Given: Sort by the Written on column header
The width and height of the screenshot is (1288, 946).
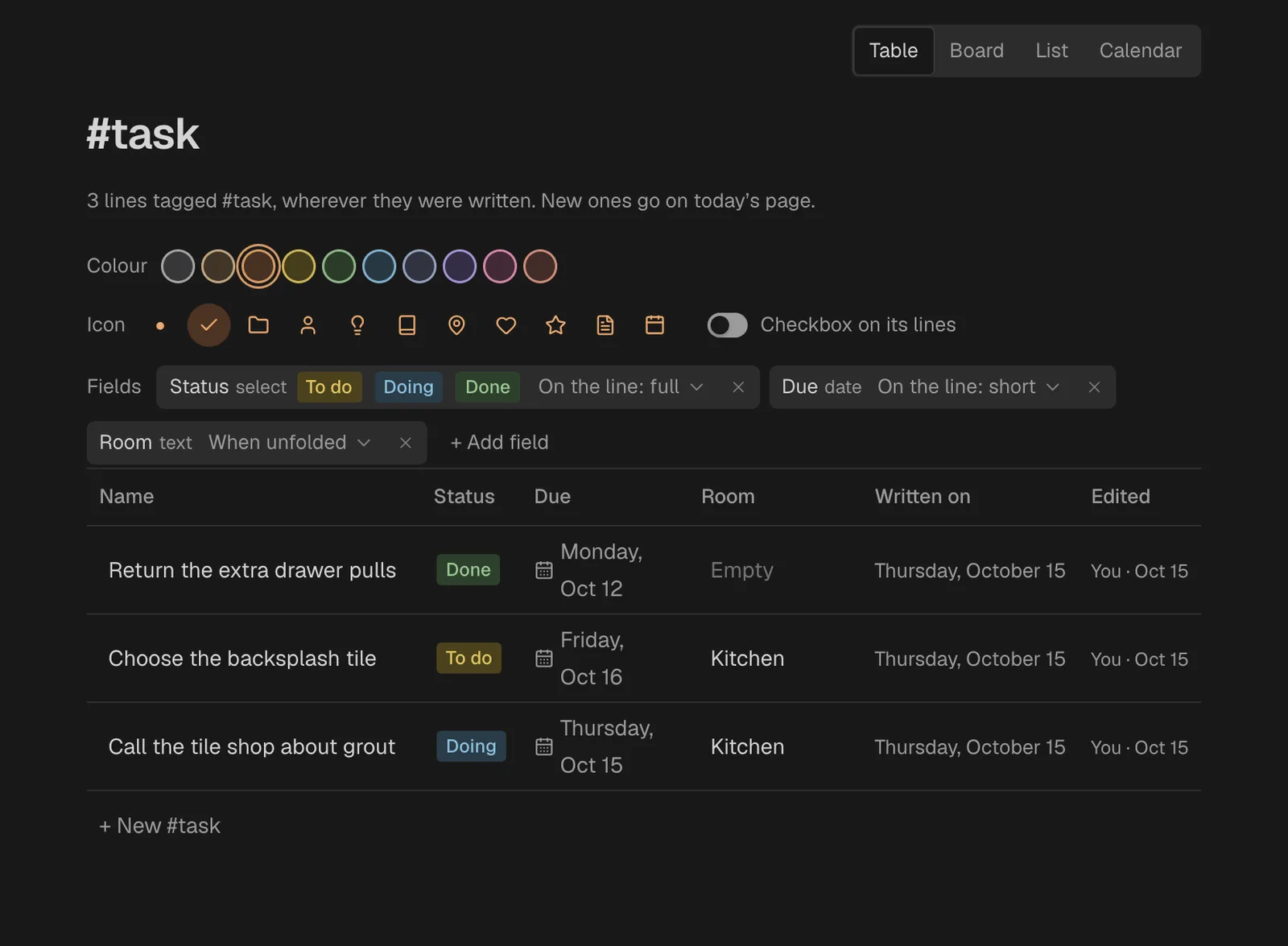Looking at the screenshot, I should [x=923, y=497].
